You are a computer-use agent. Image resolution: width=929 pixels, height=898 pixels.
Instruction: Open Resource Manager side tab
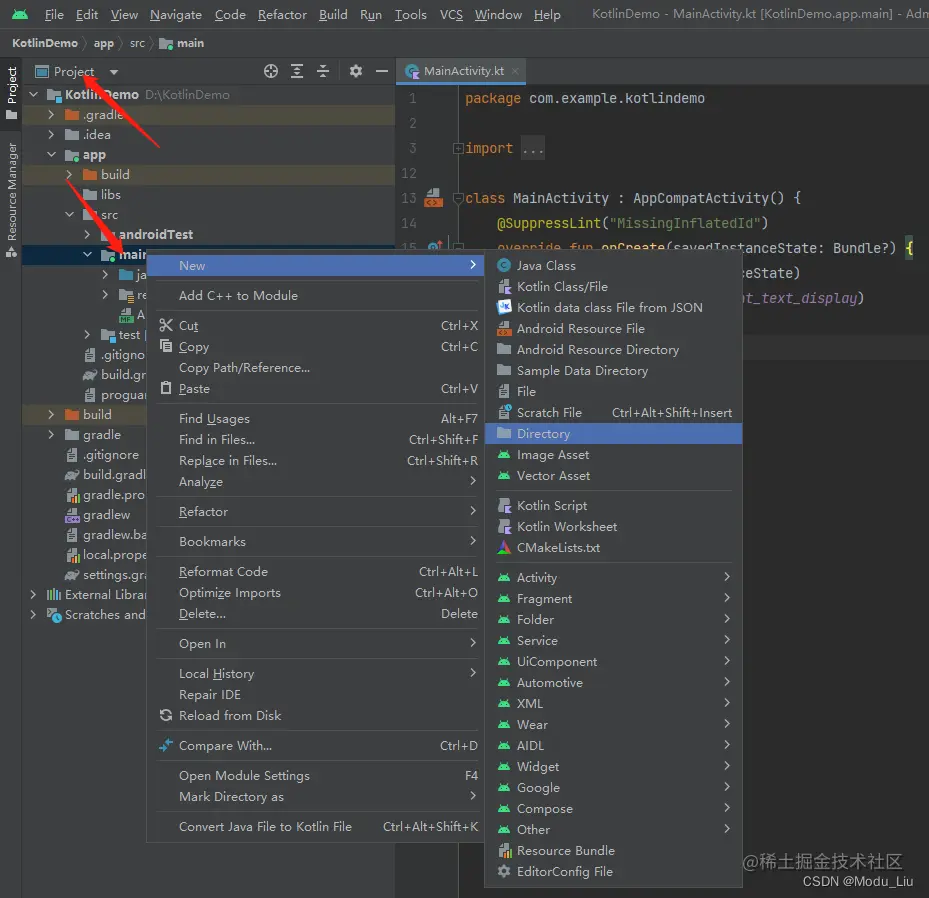pos(11,200)
